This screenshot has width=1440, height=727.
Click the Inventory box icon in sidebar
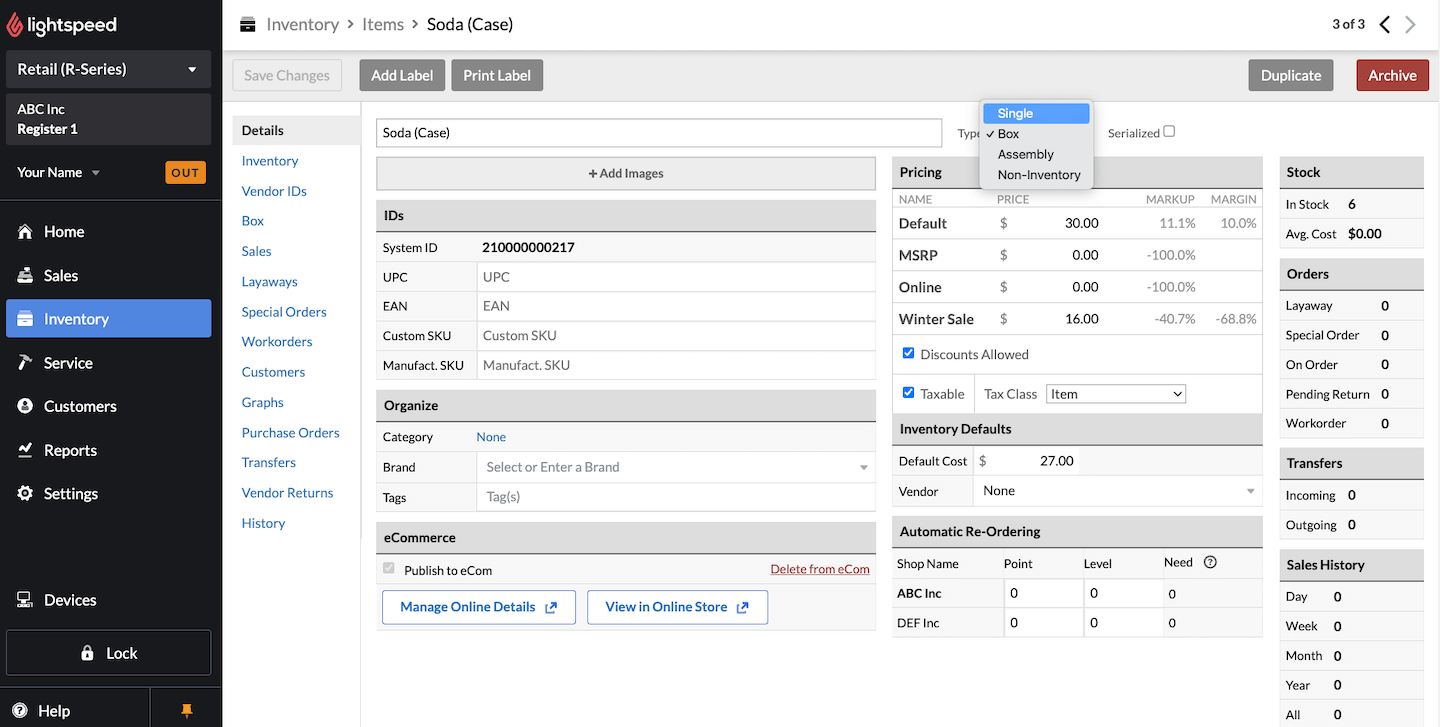pyautogui.click(x=25, y=319)
